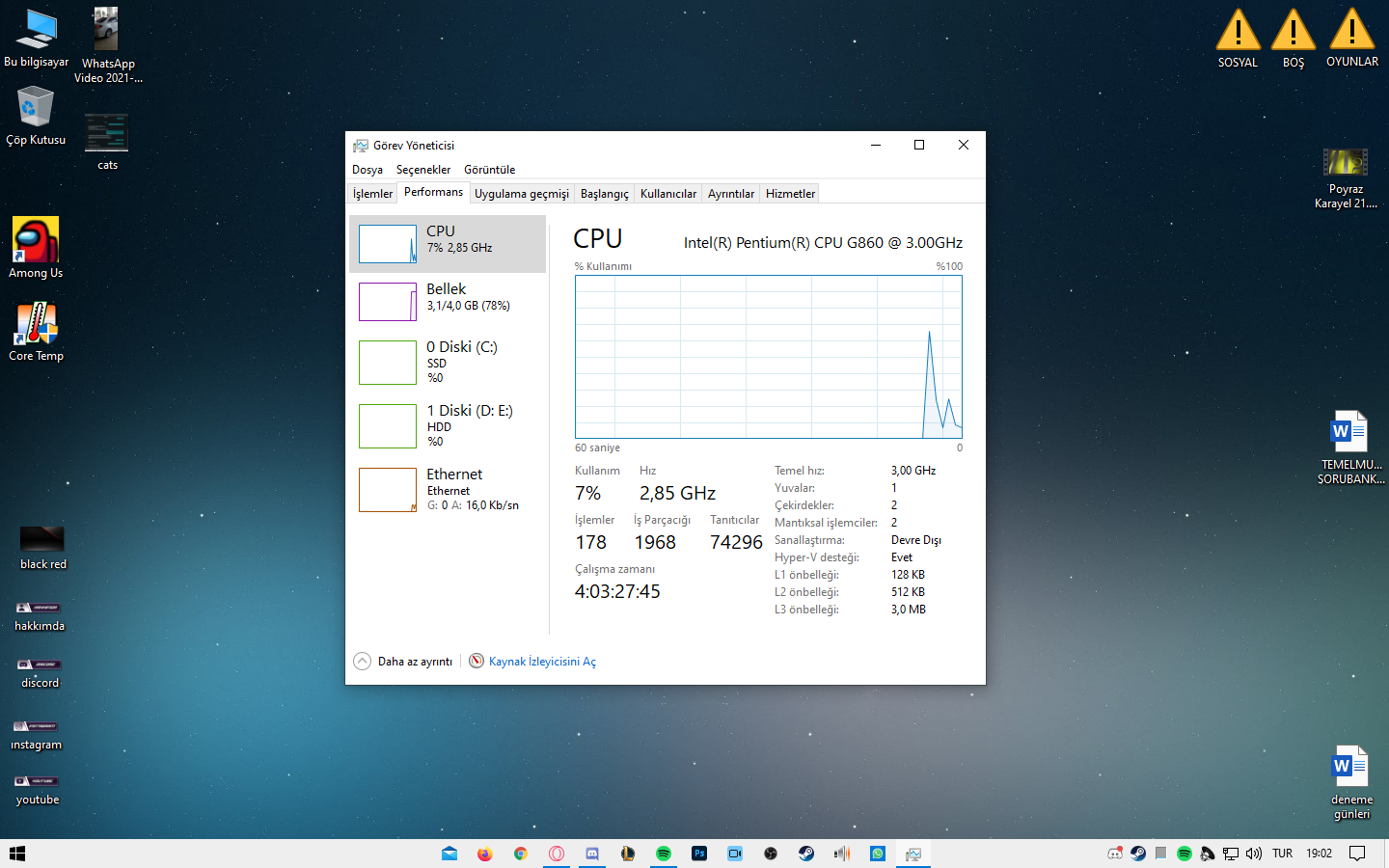Viewport: 1389px width, 868px height.
Task: Switch to the İşlemler tab
Action: coord(372,194)
